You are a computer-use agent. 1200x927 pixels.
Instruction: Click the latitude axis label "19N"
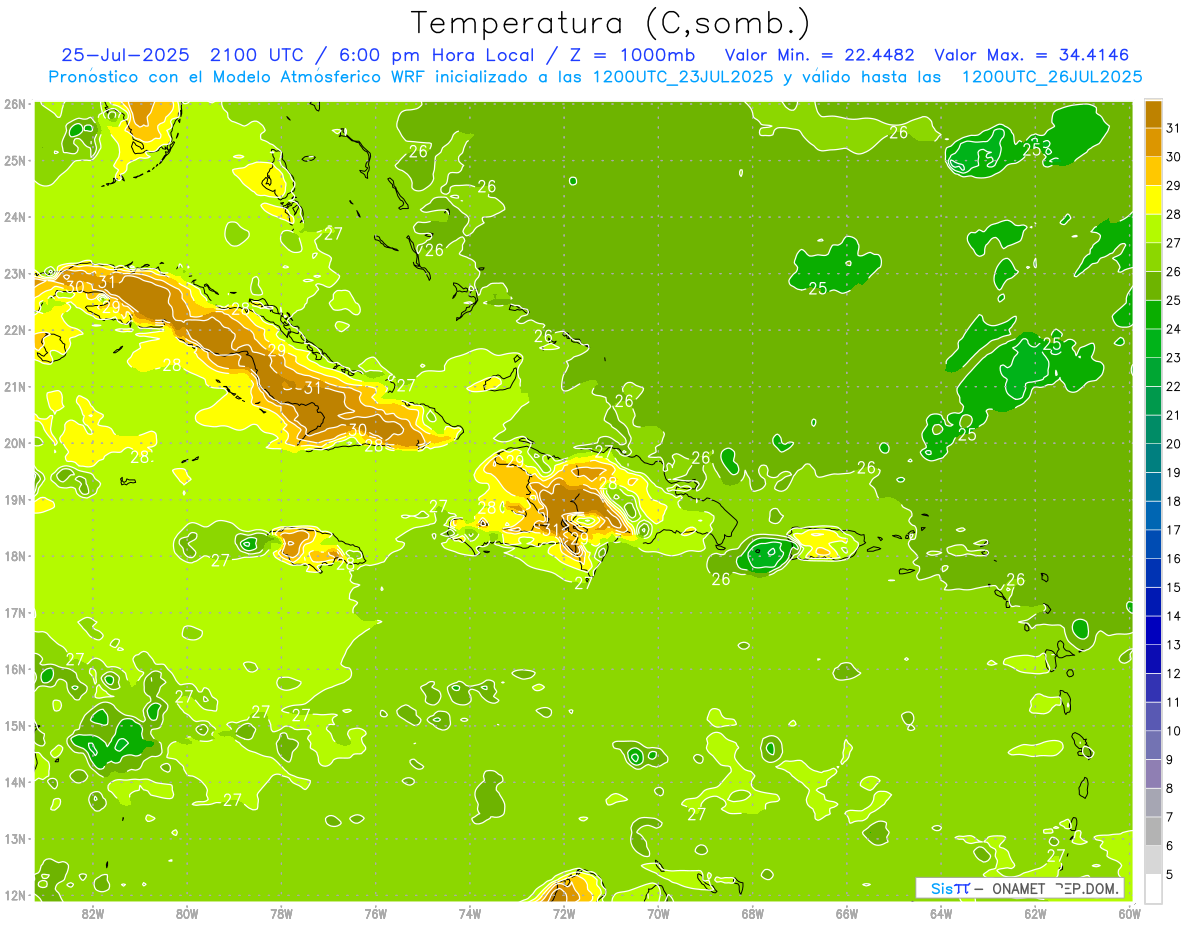pos(14,499)
